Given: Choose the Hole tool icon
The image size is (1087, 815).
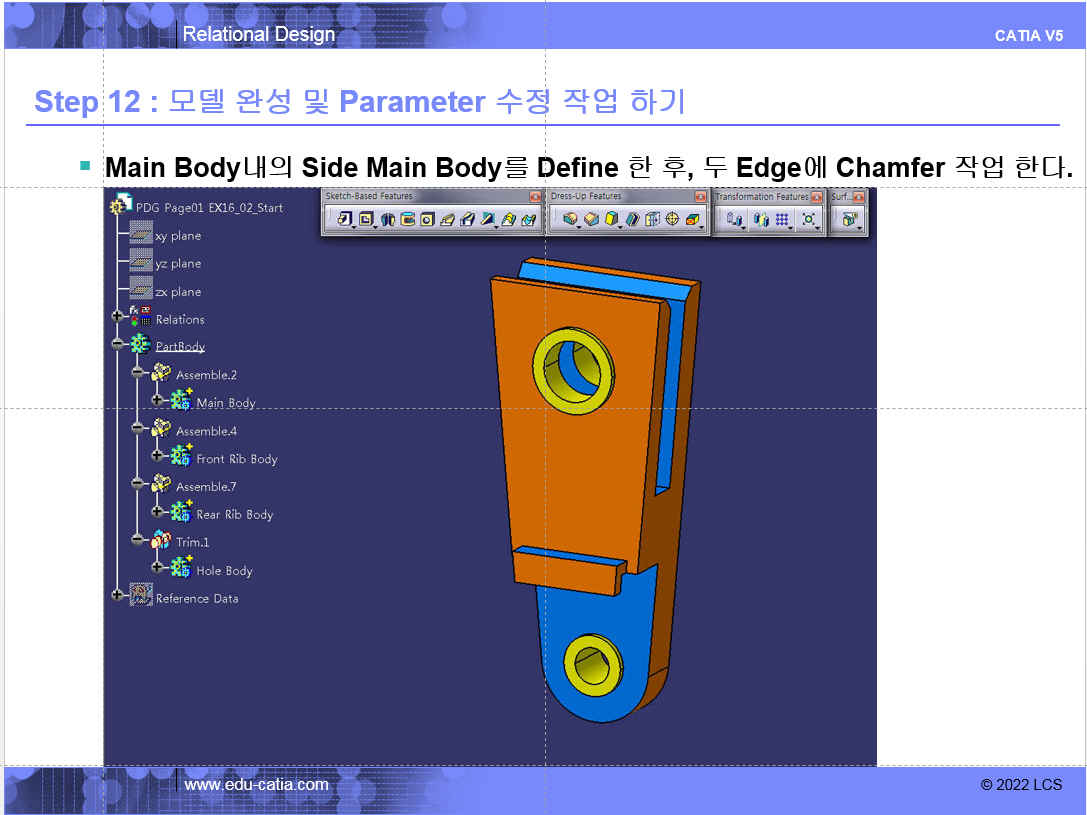Looking at the screenshot, I should click(x=427, y=219).
